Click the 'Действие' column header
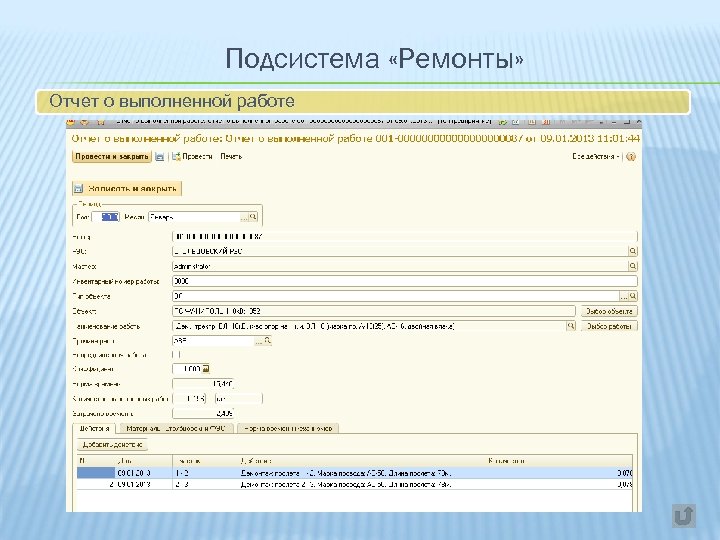The width and height of the screenshot is (720, 540). click(363, 461)
